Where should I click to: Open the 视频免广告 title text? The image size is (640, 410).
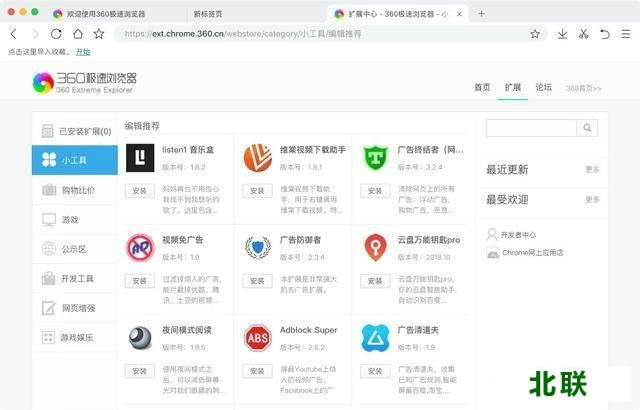pyautogui.click(x=182, y=240)
